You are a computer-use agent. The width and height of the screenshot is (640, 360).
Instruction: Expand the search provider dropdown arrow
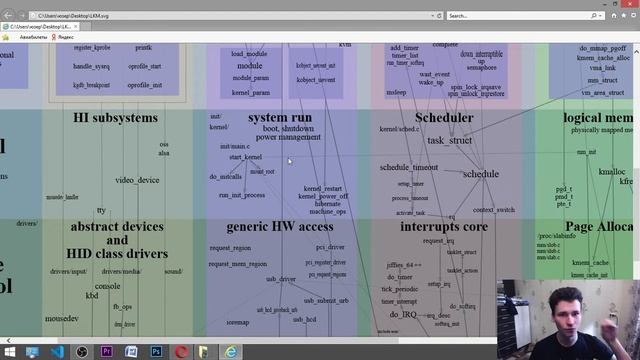(x=600, y=16)
